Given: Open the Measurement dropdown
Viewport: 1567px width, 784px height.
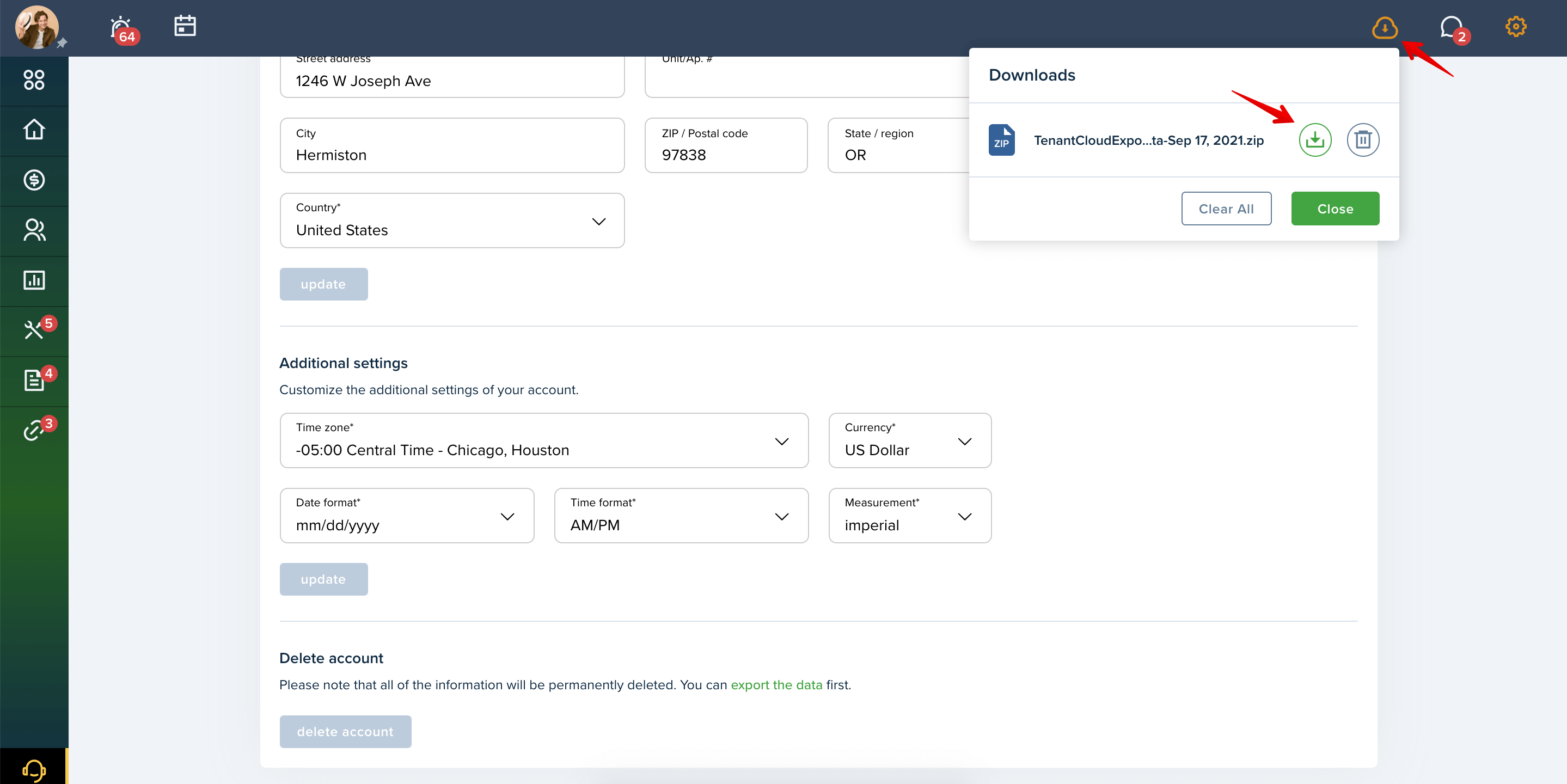Looking at the screenshot, I should [x=910, y=516].
